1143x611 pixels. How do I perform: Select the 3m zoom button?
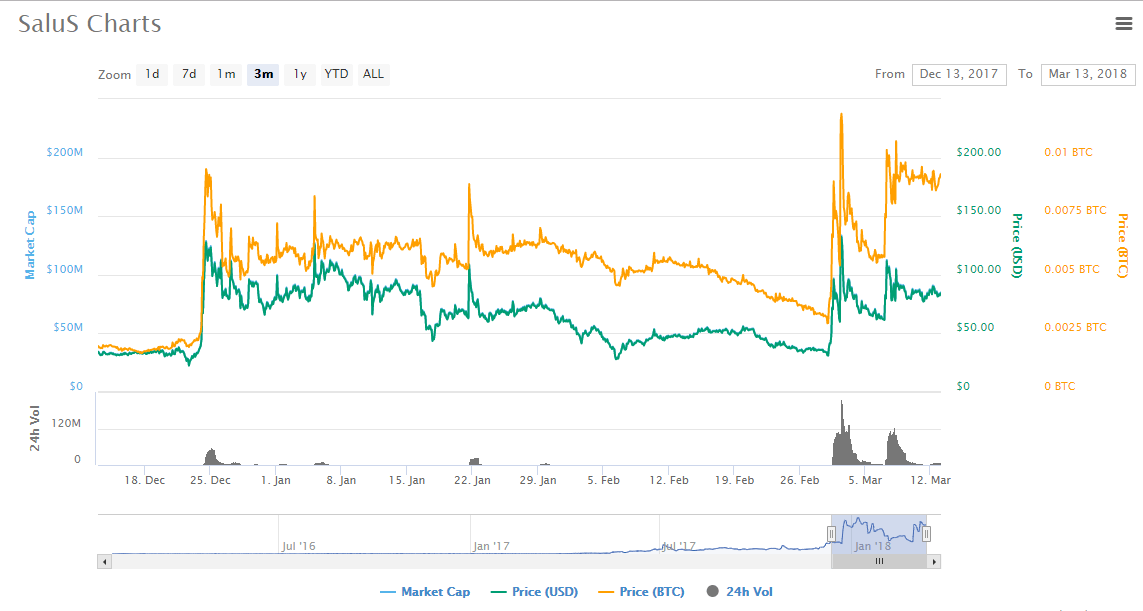[x=264, y=74]
